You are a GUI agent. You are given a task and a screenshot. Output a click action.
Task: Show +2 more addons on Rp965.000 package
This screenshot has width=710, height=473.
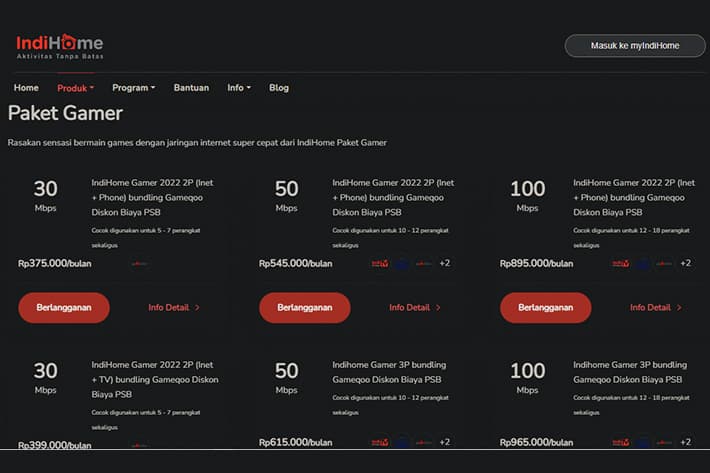click(686, 442)
